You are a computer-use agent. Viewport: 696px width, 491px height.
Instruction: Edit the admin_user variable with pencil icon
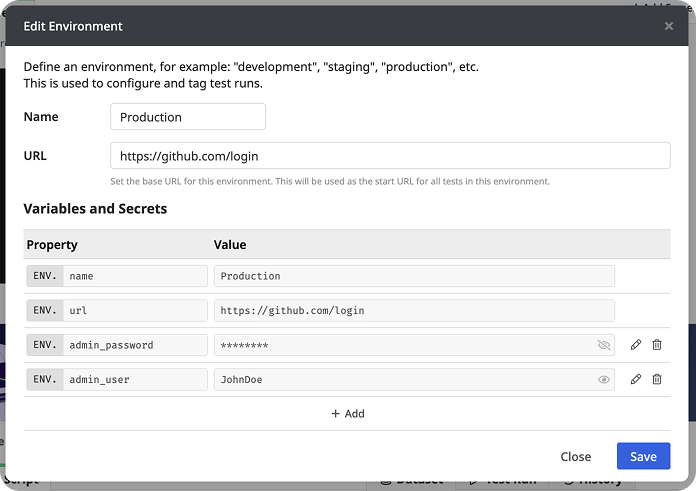(636, 380)
